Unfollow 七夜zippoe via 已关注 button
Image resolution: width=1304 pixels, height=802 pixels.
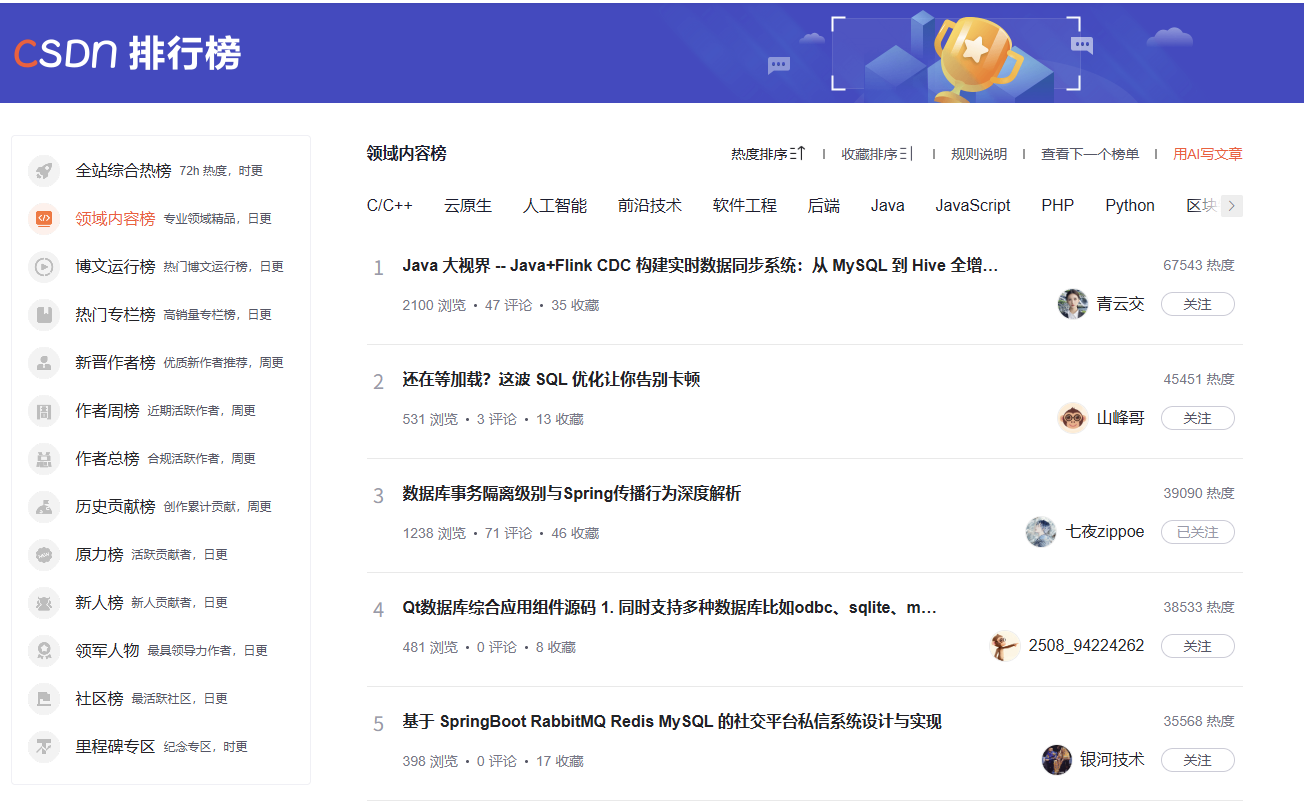coord(1198,532)
